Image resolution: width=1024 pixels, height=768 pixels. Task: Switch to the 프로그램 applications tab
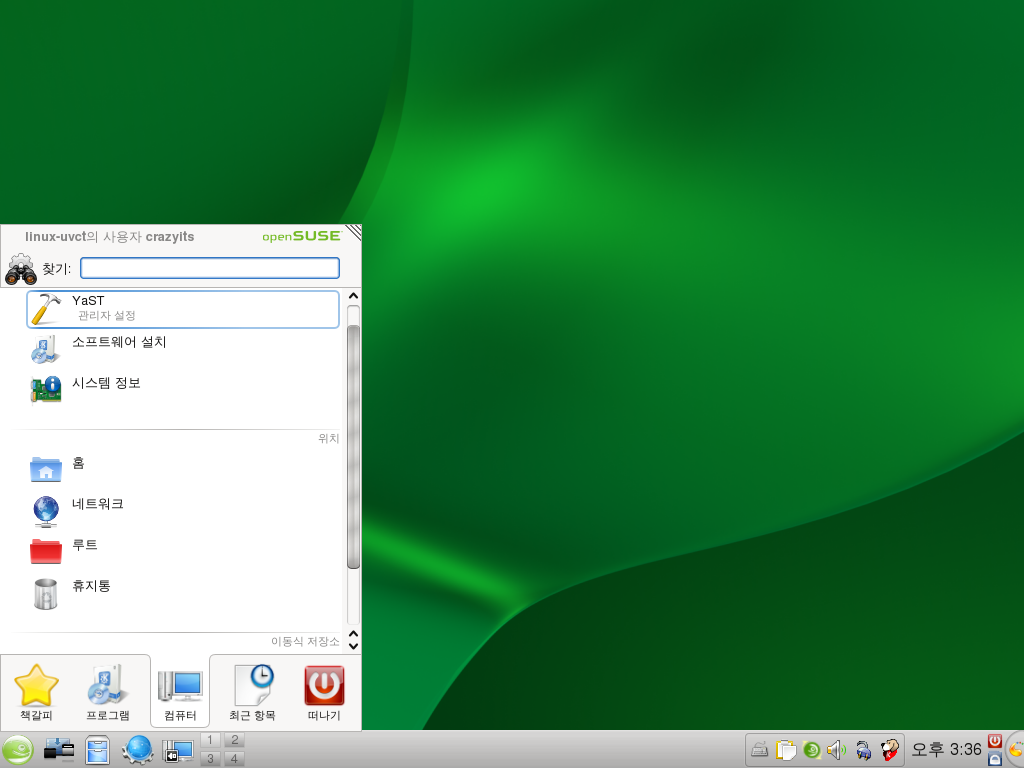pyautogui.click(x=108, y=692)
